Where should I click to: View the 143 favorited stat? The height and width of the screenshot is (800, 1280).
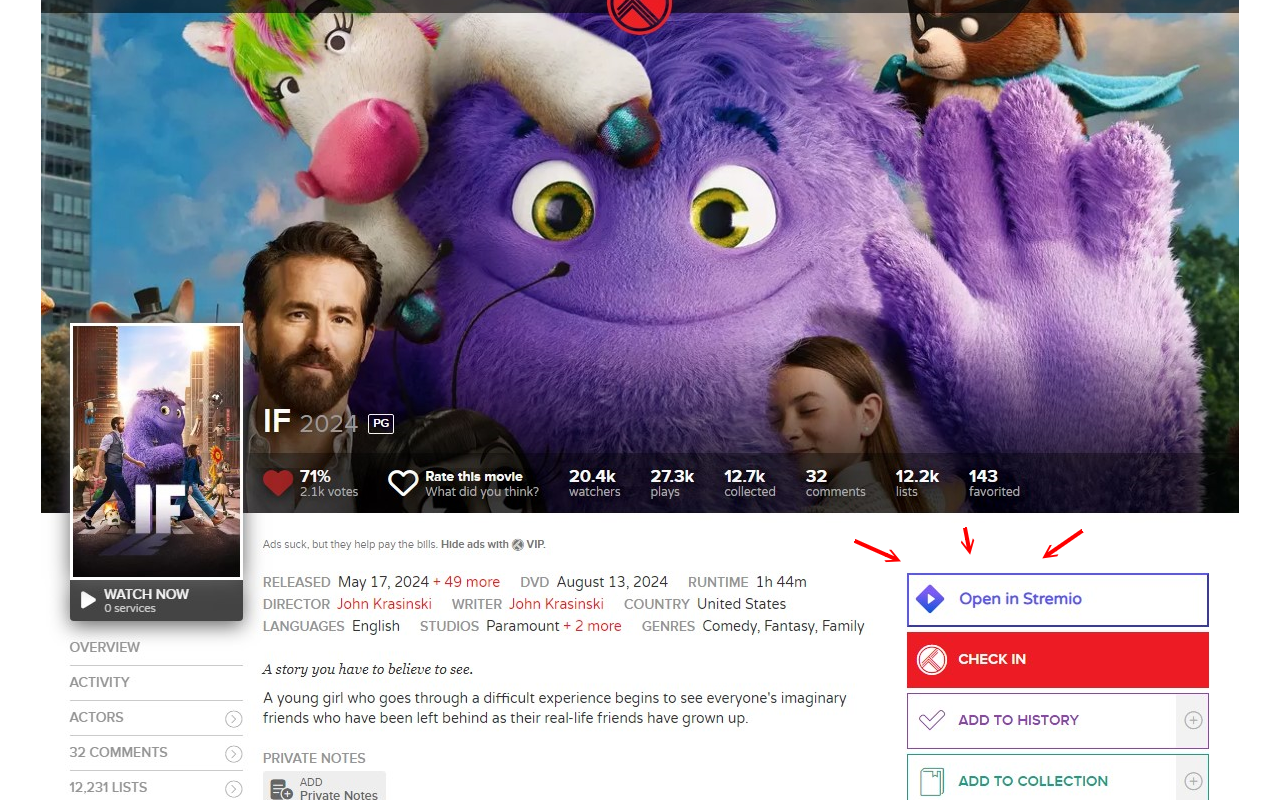pyautogui.click(x=994, y=483)
